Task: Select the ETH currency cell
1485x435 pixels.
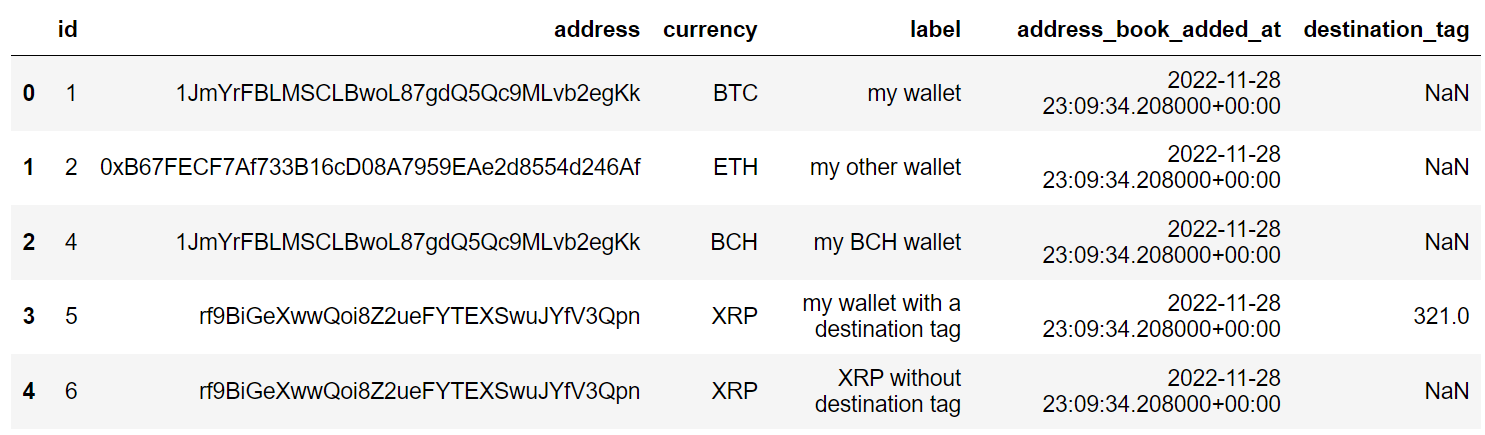Action: (x=736, y=167)
